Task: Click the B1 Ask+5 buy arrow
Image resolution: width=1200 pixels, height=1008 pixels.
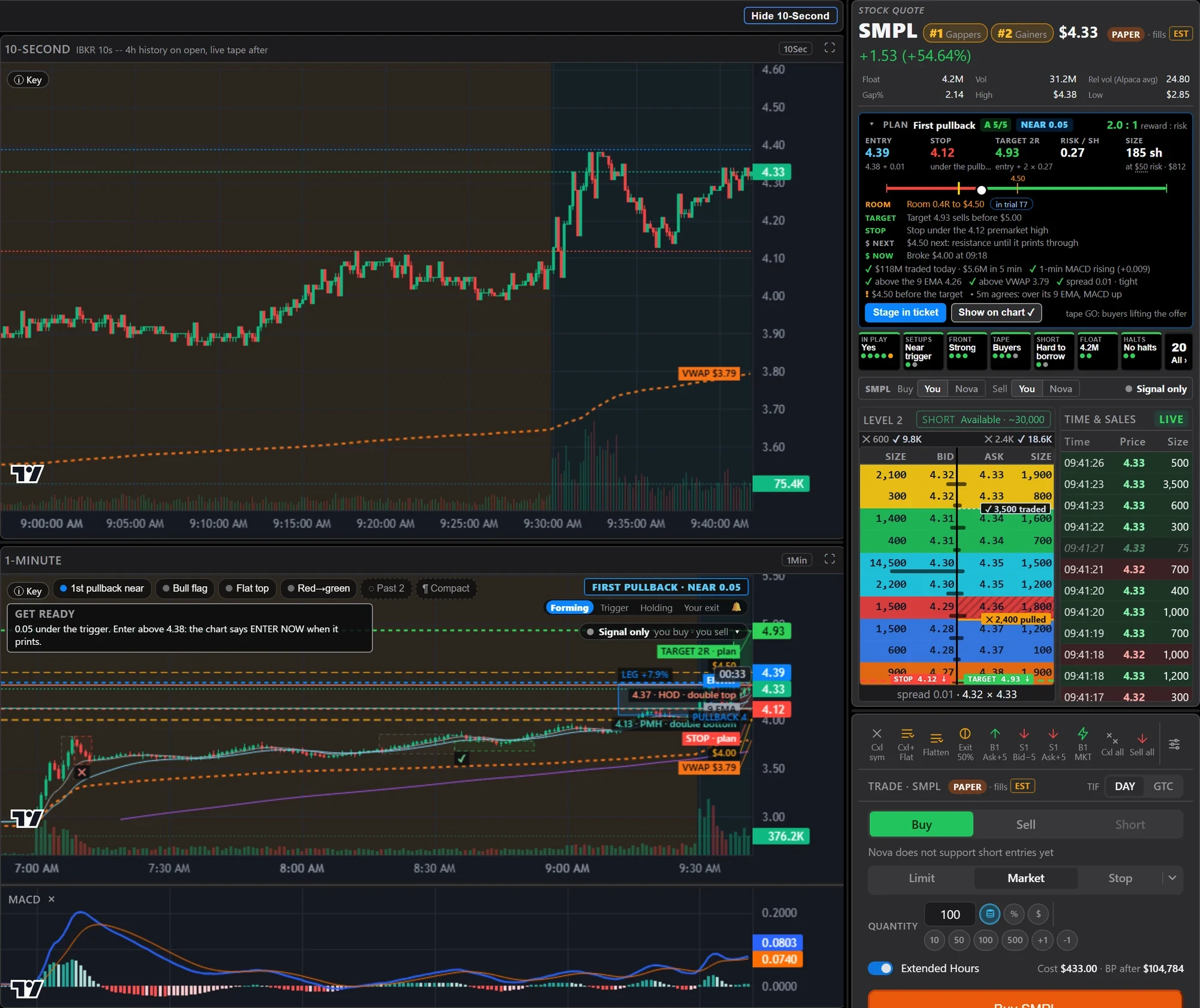Action: [x=995, y=734]
